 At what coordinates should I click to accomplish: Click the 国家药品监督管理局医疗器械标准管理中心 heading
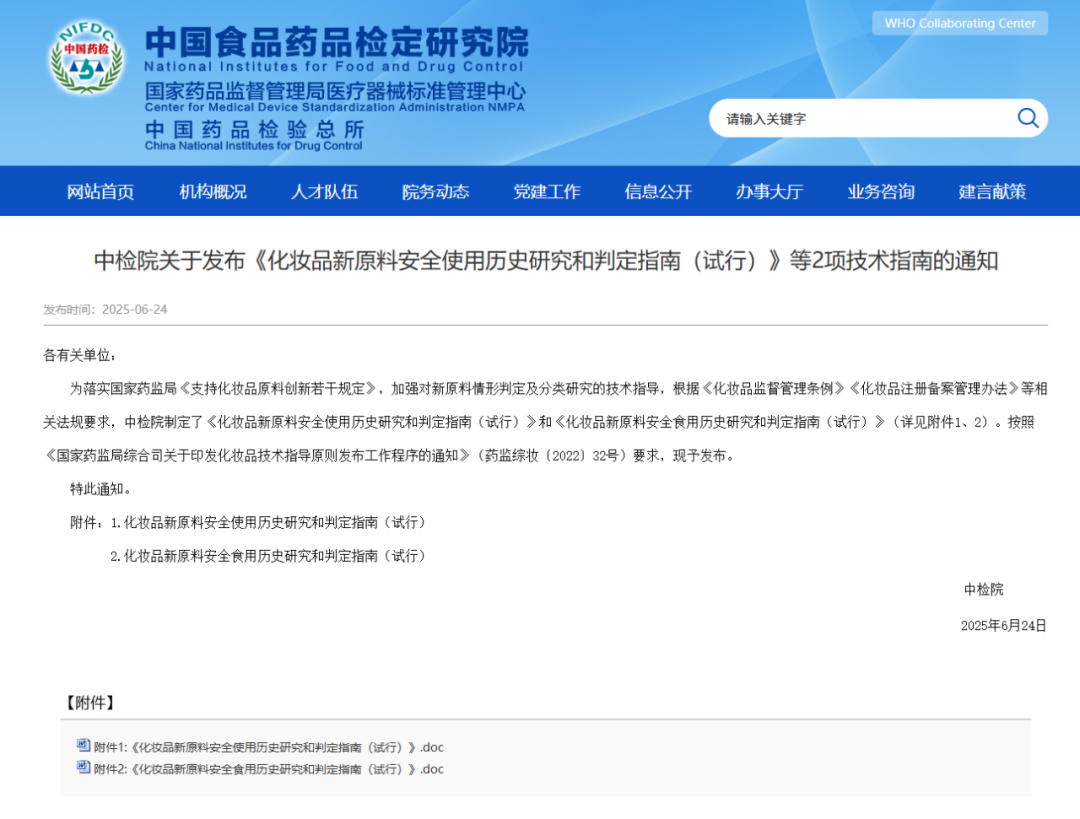[335, 91]
